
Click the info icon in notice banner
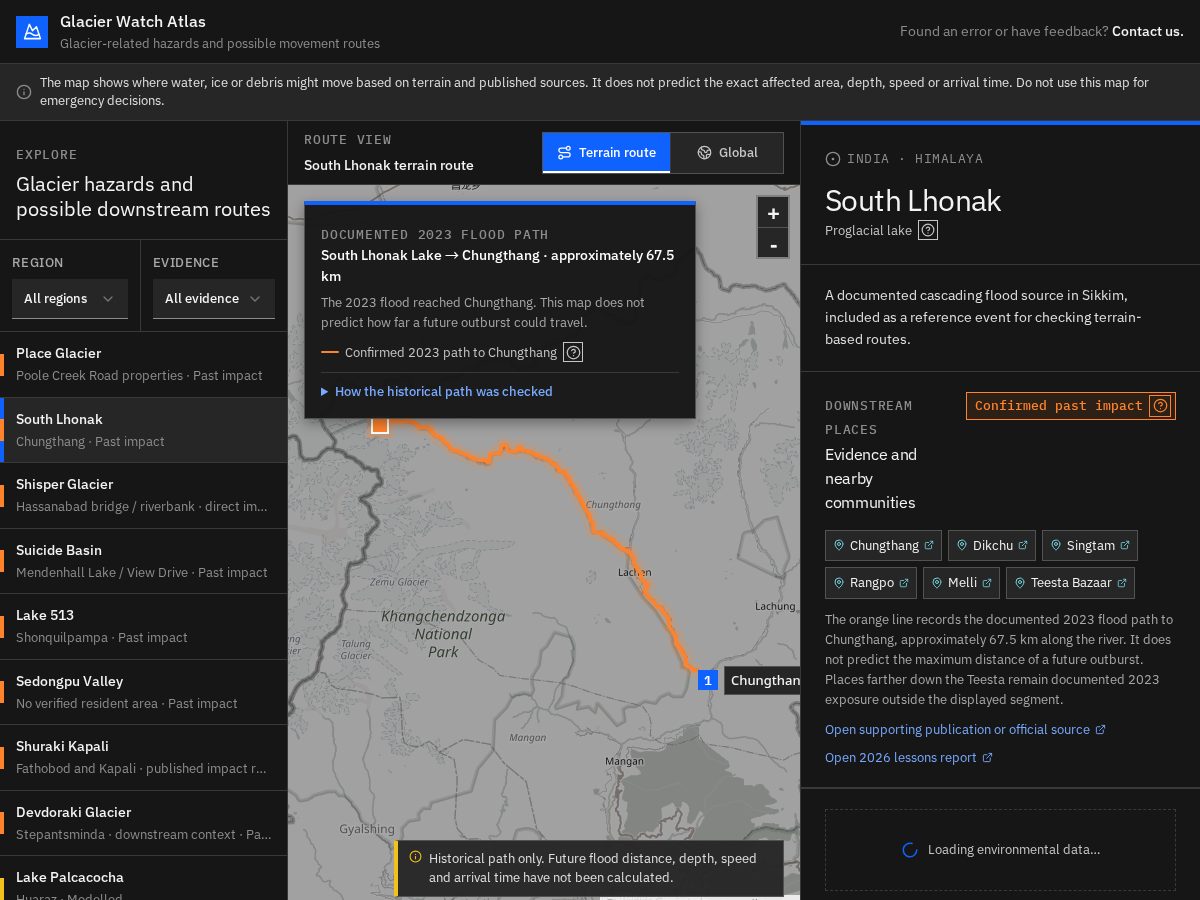tap(24, 92)
